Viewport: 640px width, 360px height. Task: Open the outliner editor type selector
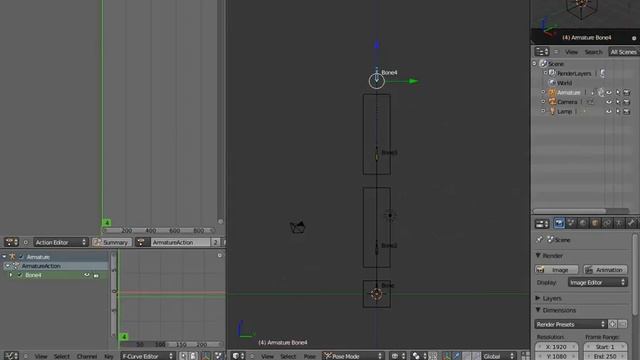pos(542,52)
